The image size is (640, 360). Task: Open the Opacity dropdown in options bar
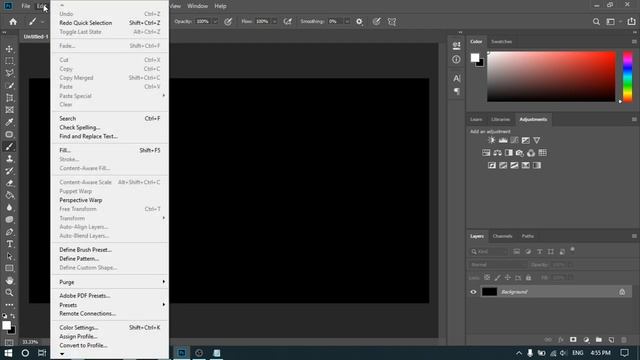click(215, 22)
